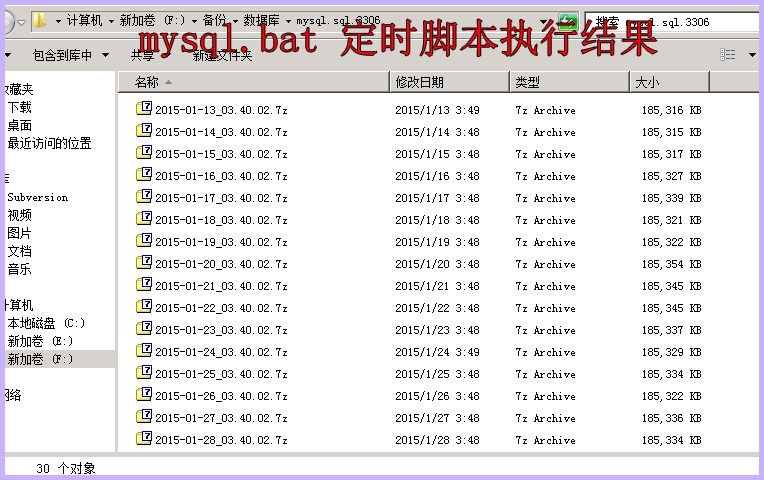This screenshot has height=480, width=764.
Task: Click the size value 185,354 KB
Action: click(671, 264)
